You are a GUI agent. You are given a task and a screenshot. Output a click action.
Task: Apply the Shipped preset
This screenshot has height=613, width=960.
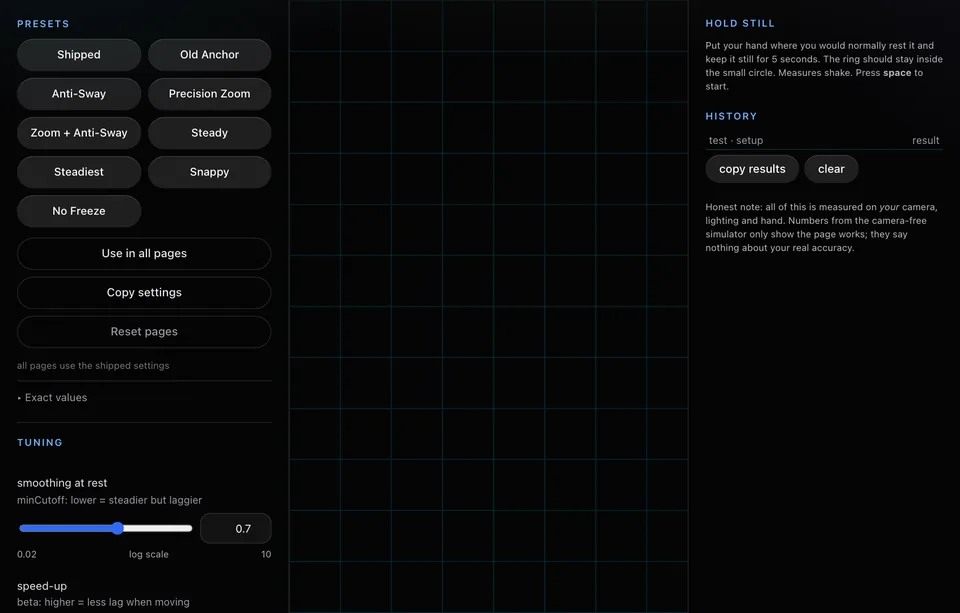tap(79, 55)
